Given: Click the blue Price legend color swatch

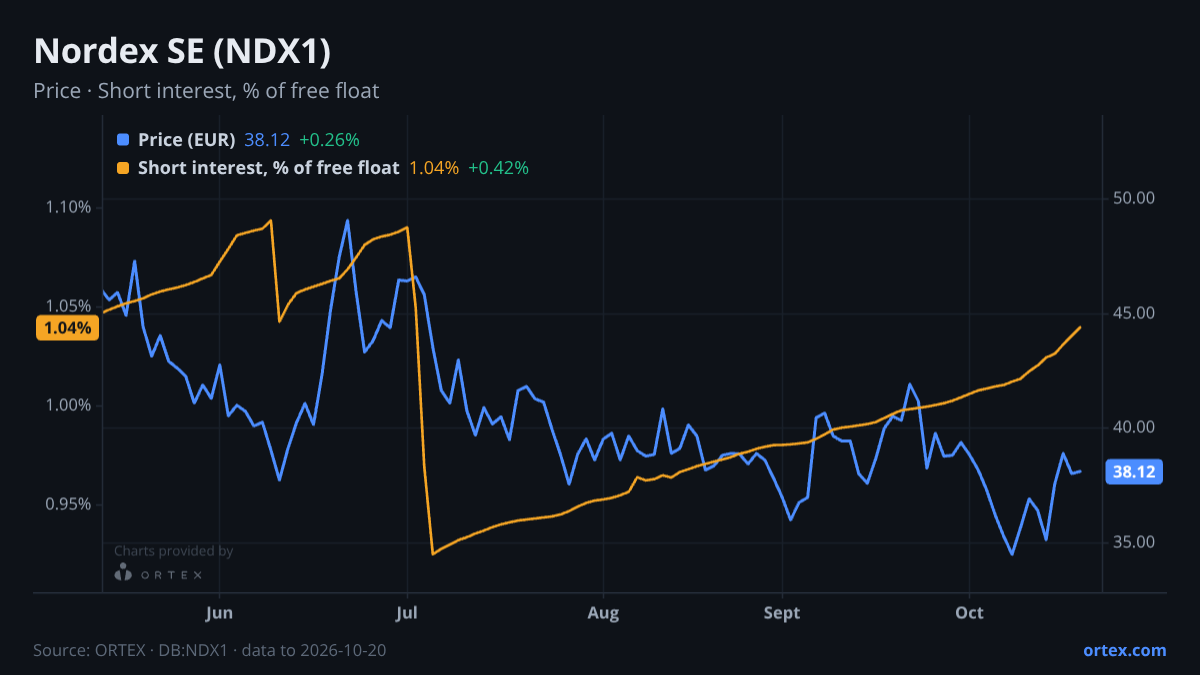Looking at the screenshot, I should click(x=123, y=140).
